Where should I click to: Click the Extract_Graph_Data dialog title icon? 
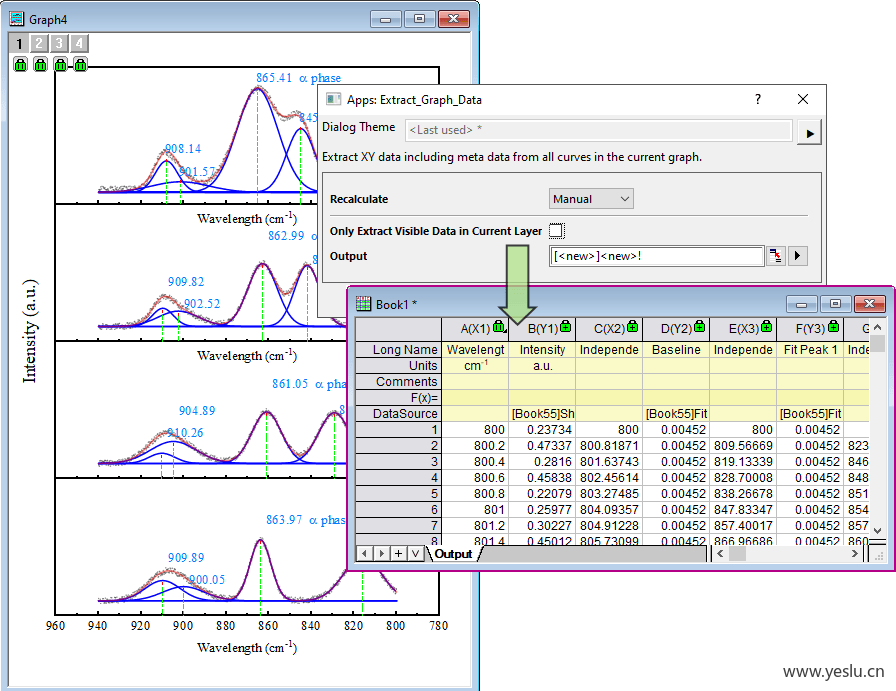[333, 99]
